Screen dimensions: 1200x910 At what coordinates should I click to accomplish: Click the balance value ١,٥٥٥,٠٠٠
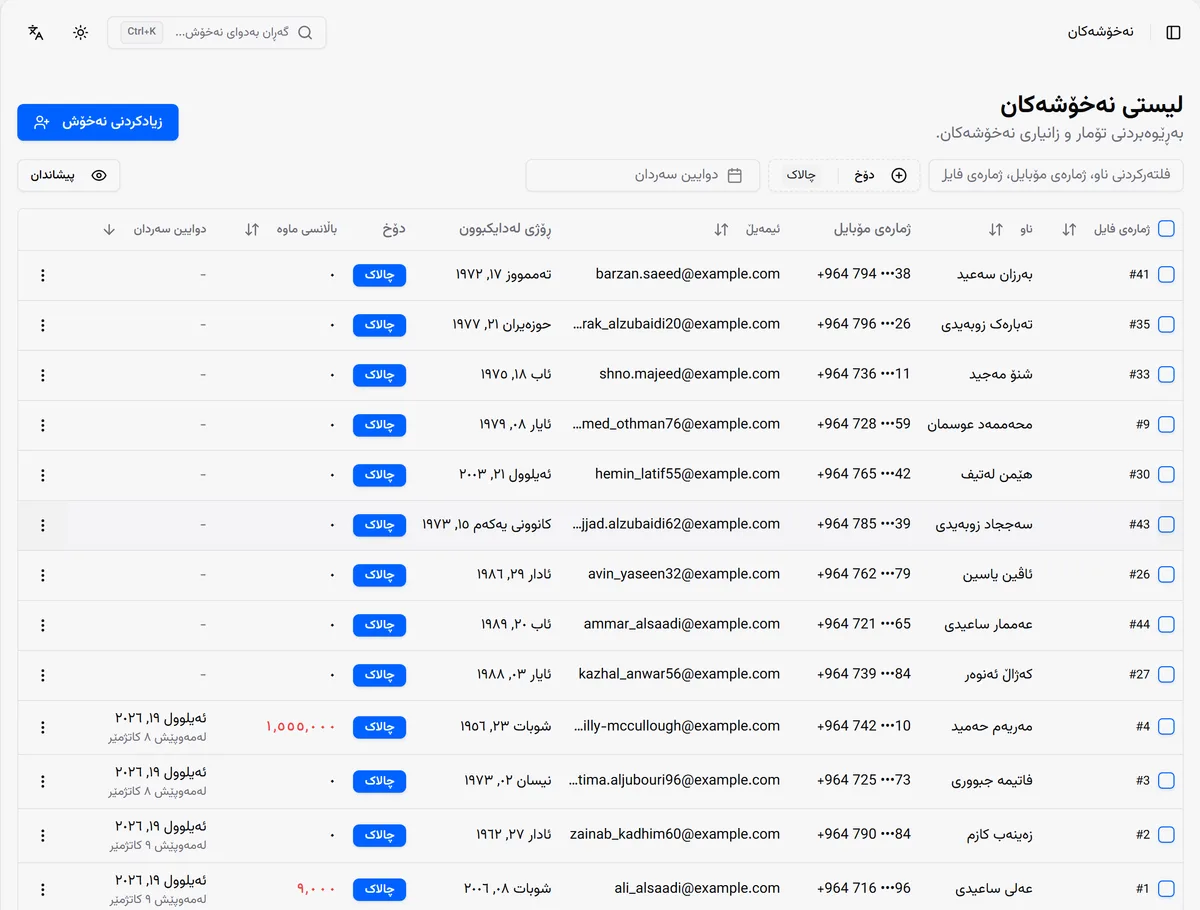(301, 726)
